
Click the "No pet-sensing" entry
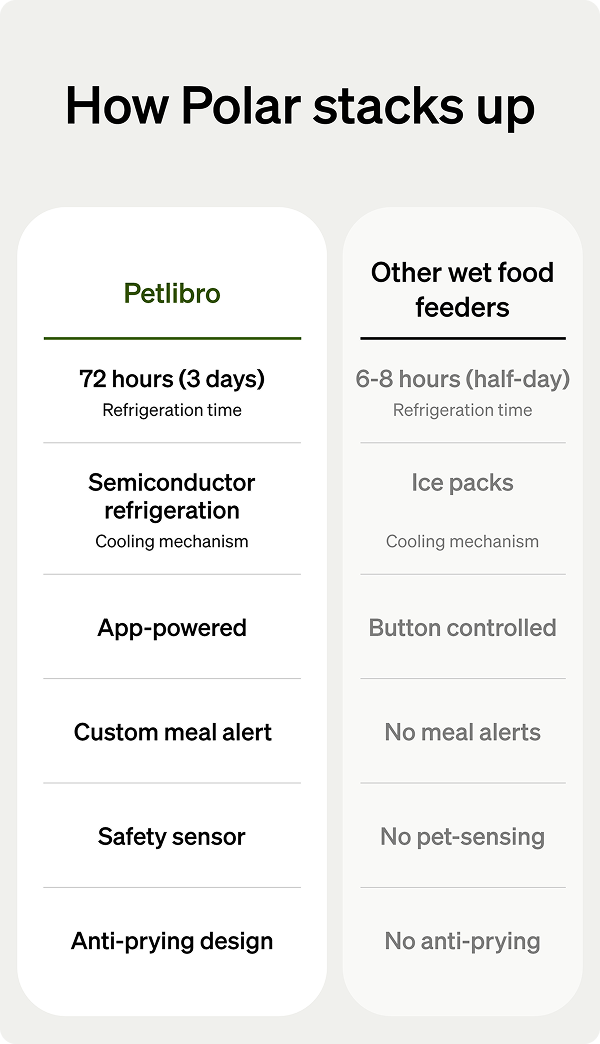pos(462,837)
